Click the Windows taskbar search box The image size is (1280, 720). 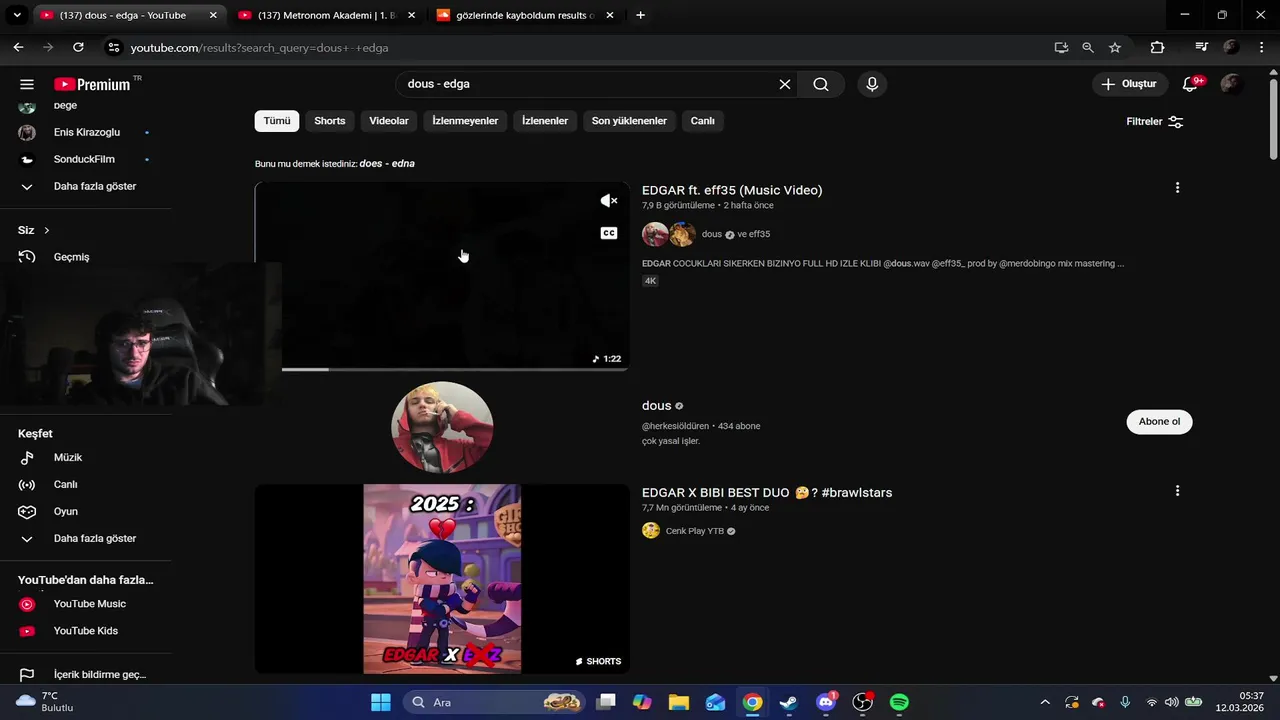495,702
